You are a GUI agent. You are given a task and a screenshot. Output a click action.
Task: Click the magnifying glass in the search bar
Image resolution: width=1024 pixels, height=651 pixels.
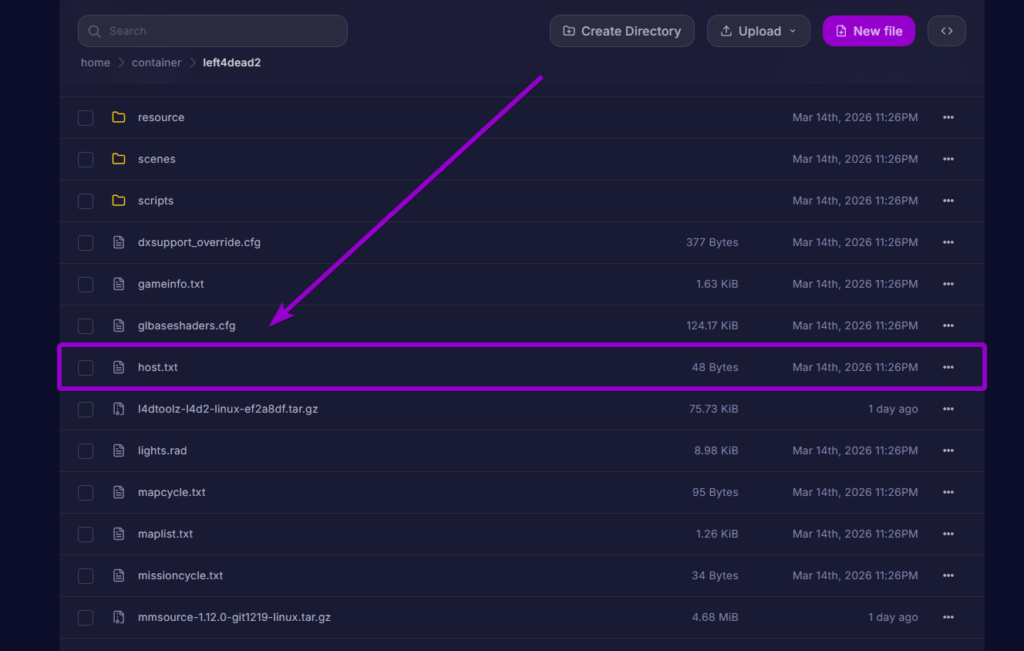point(94,31)
